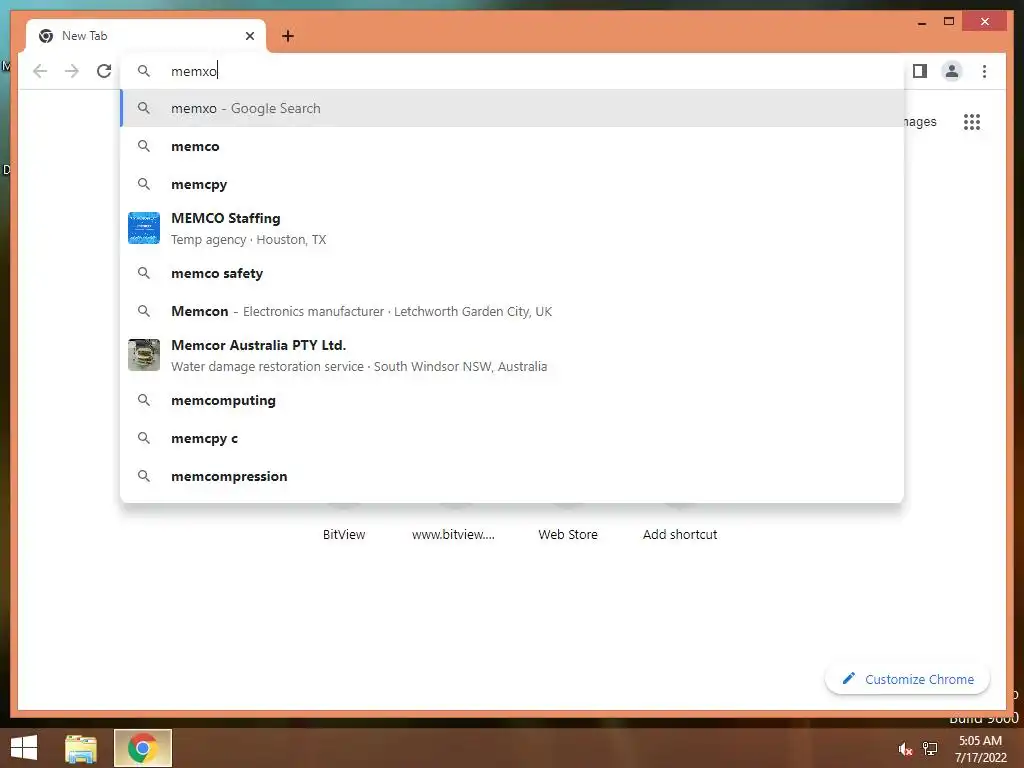Open the Chrome side panel icon
Viewport: 1024px width, 768px height.
[920, 71]
